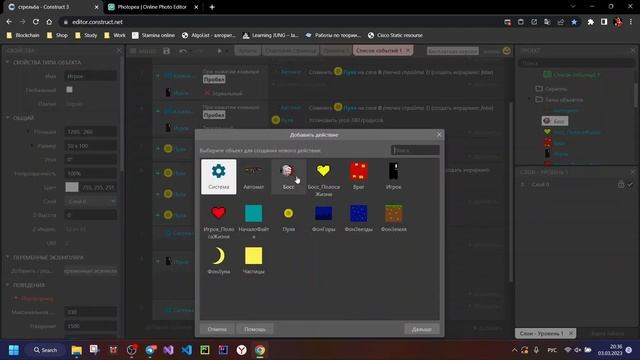This screenshot has width=640, height=360.
Task: Pick the ФонЗвезды starry background object
Action: pos(358,219)
